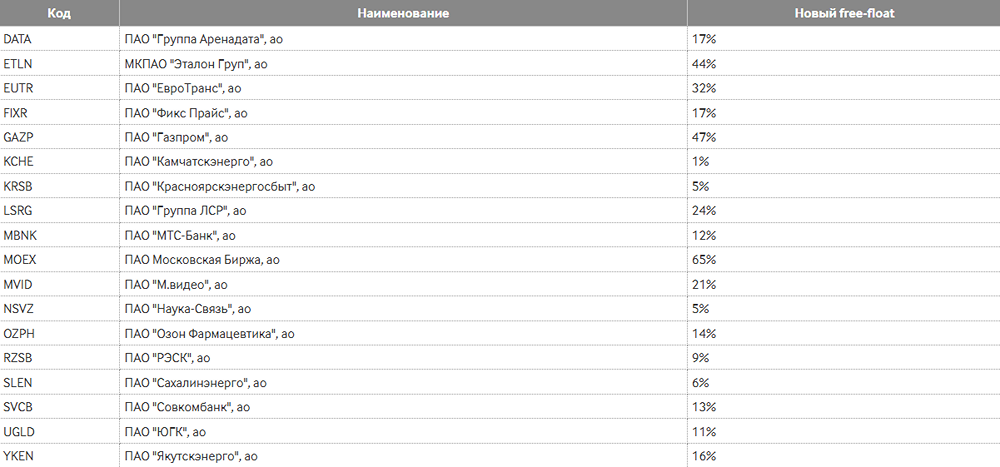Click the "Наименование" column header

point(402,15)
